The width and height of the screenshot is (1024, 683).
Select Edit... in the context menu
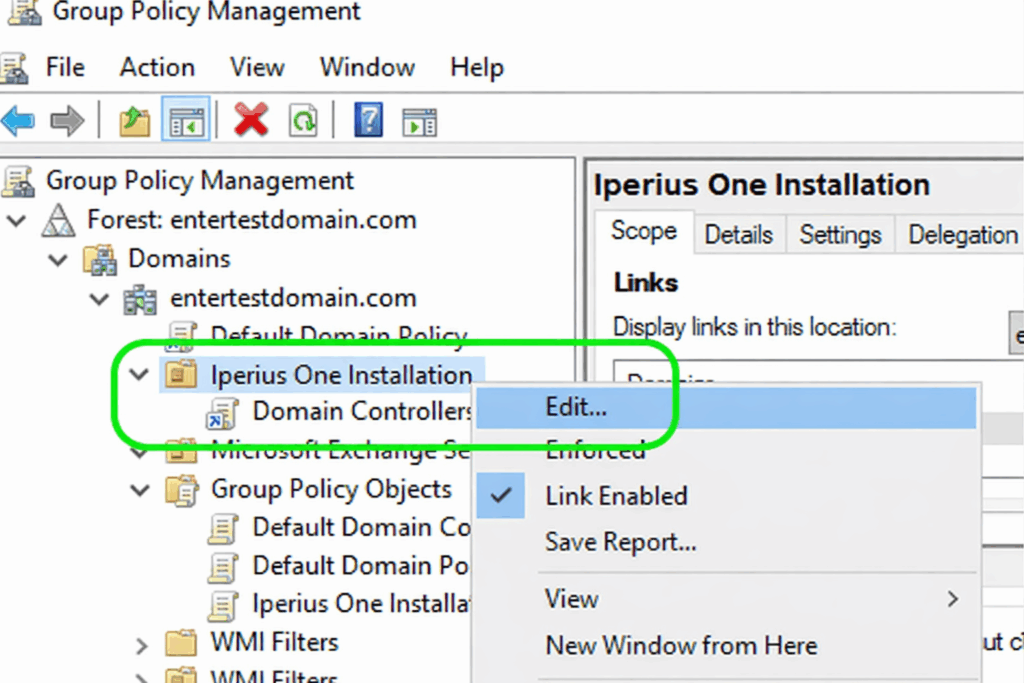click(x=576, y=407)
